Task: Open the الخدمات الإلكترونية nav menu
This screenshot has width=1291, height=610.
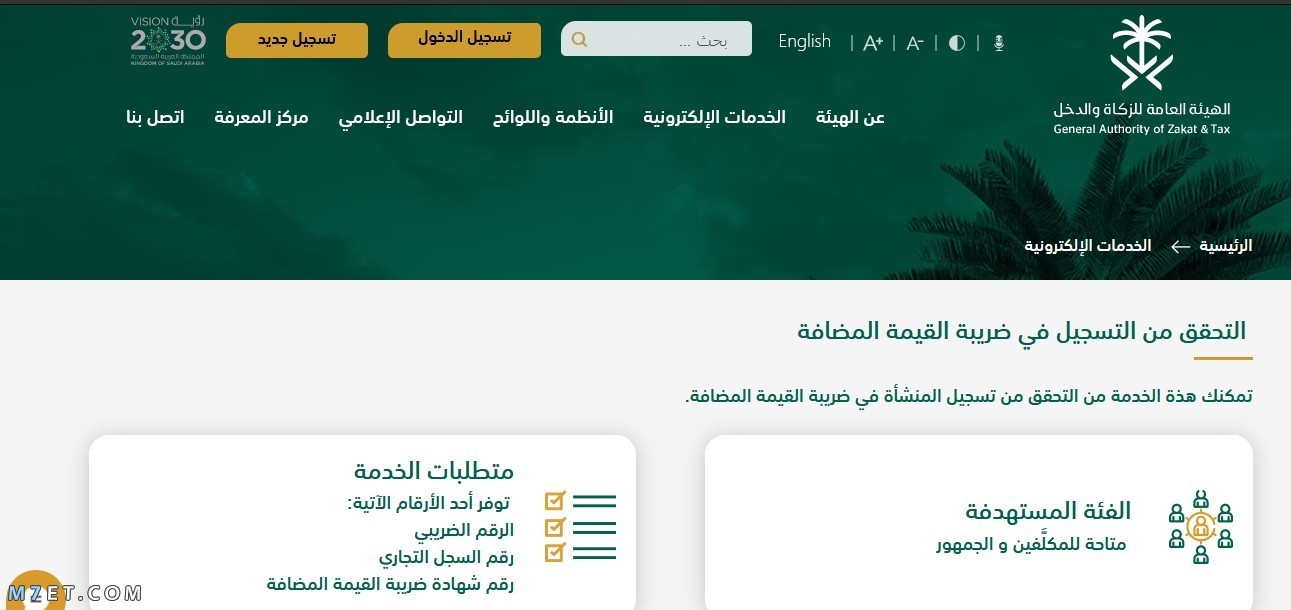Action: (714, 118)
